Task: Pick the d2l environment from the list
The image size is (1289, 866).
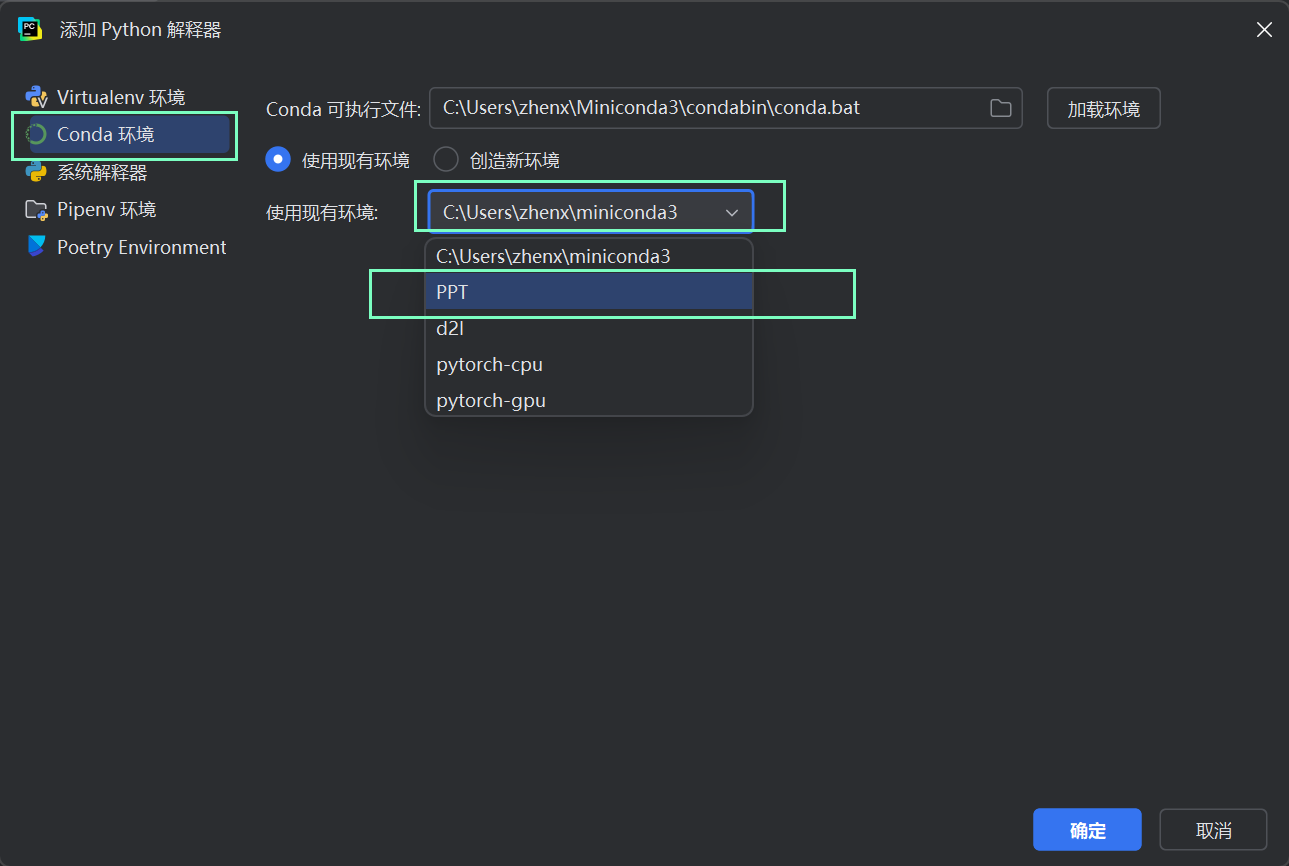Action: pyautogui.click(x=589, y=328)
